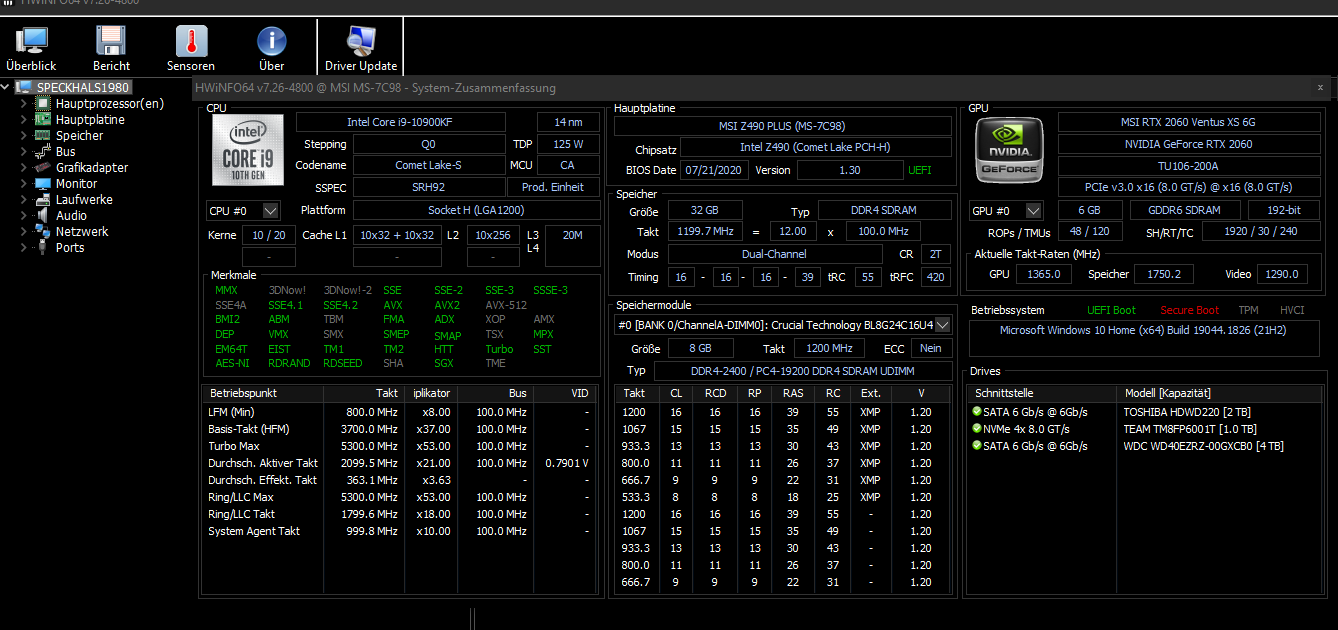Viewport: 1338px width, 630px height.
Task: Select Monitor in the tree
Action: point(77,183)
